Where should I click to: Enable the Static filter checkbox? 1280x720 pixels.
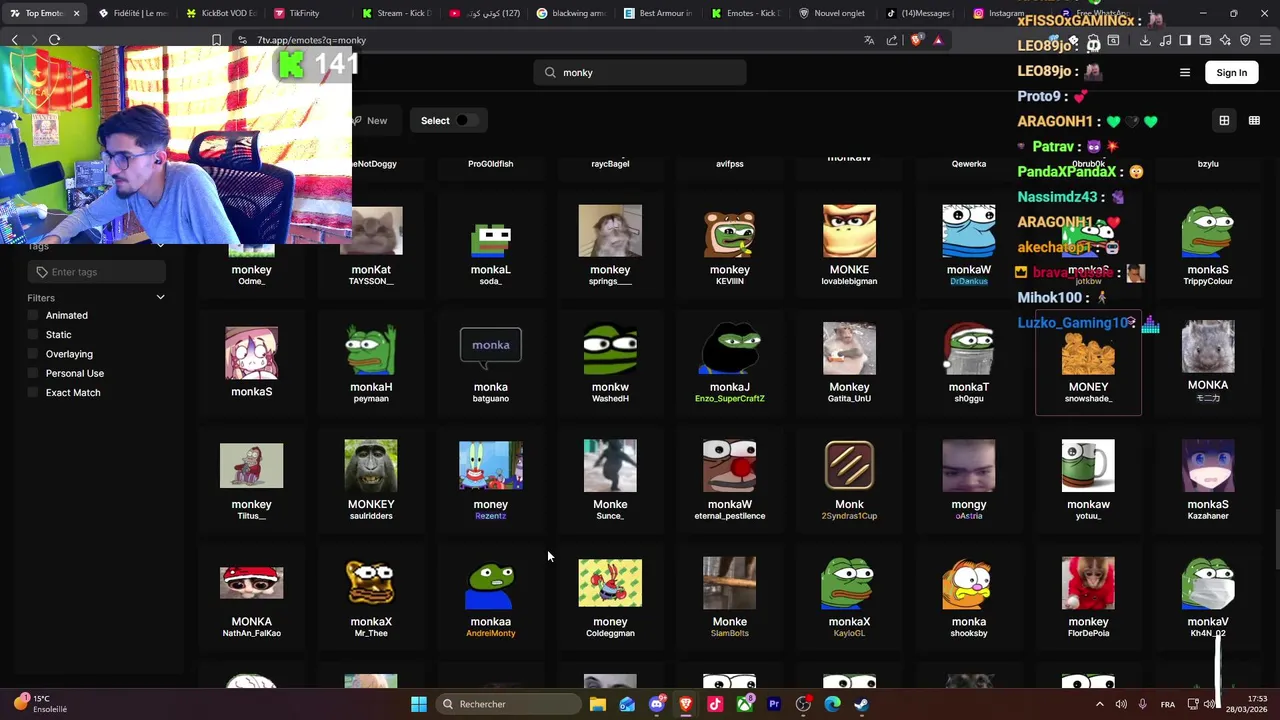33,335
